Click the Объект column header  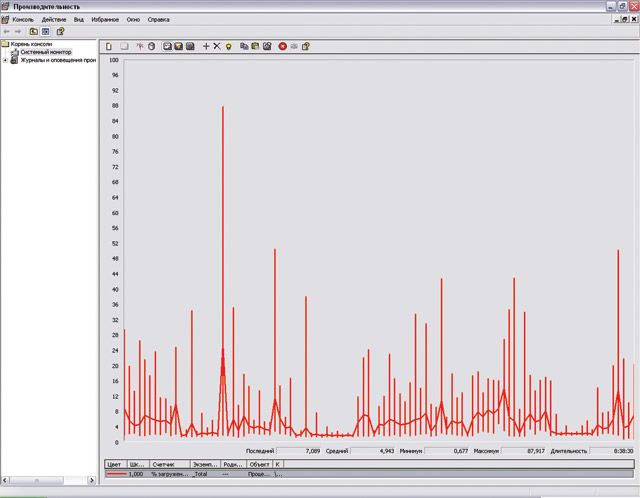coord(259,465)
